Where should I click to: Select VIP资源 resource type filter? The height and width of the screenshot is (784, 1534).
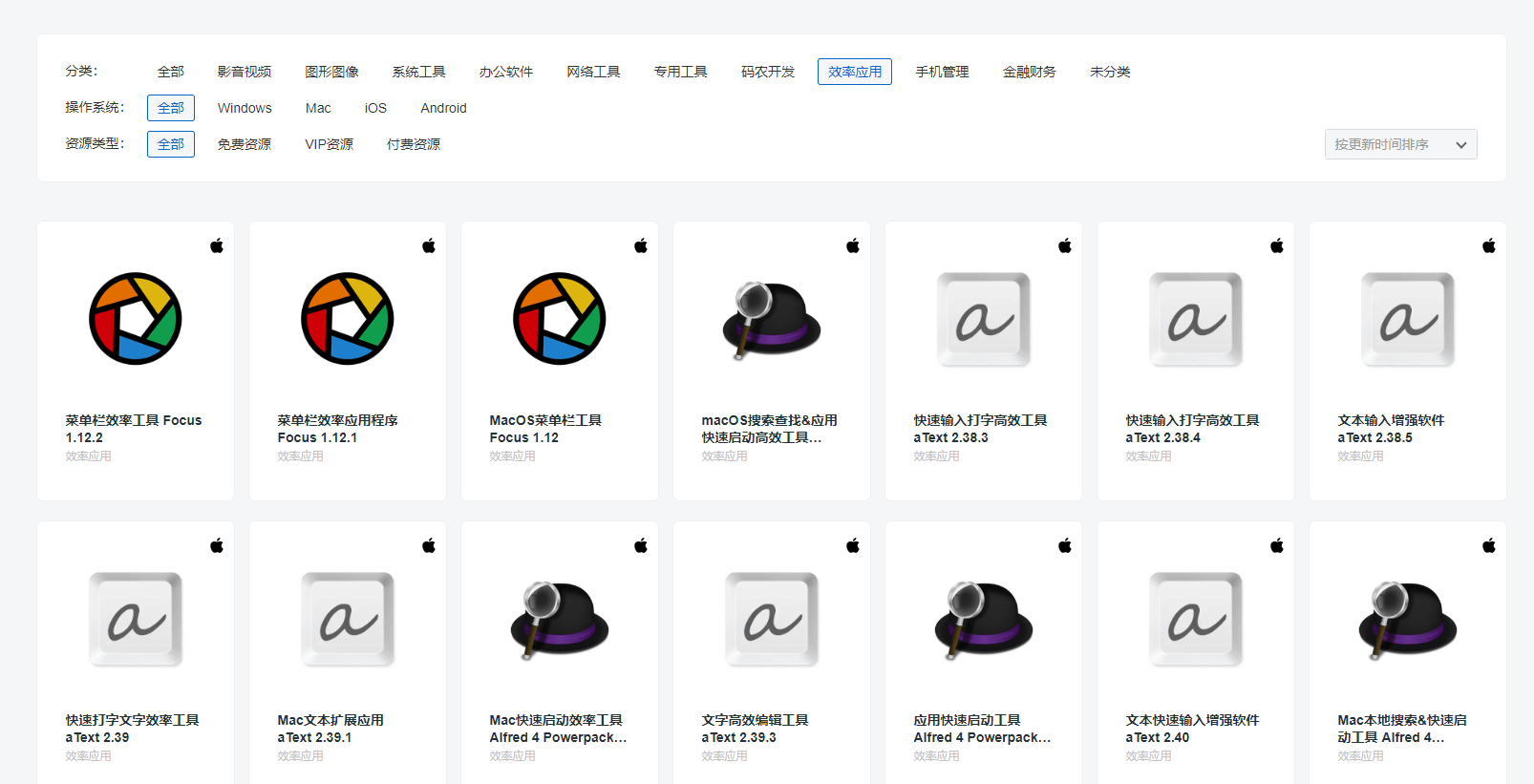point(330,144)
